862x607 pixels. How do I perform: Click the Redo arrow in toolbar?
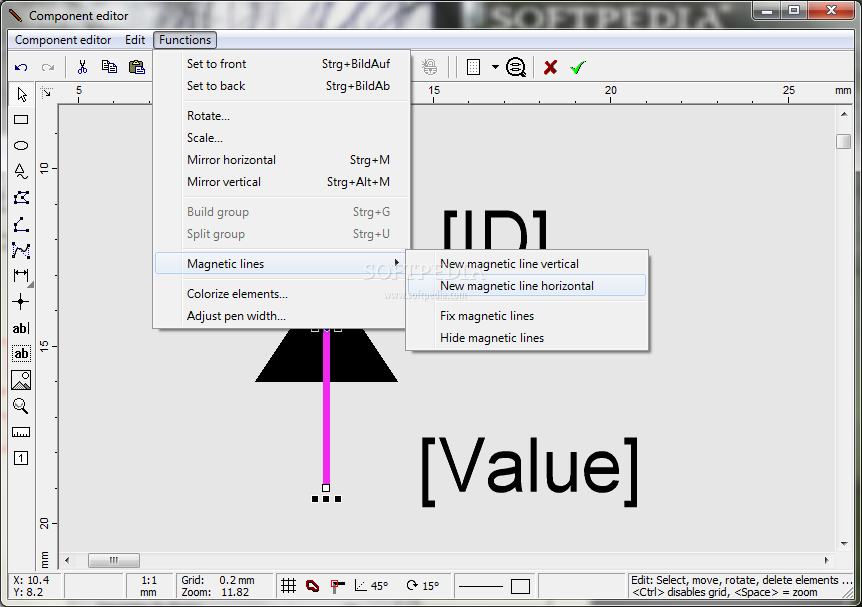coord(48,67)
